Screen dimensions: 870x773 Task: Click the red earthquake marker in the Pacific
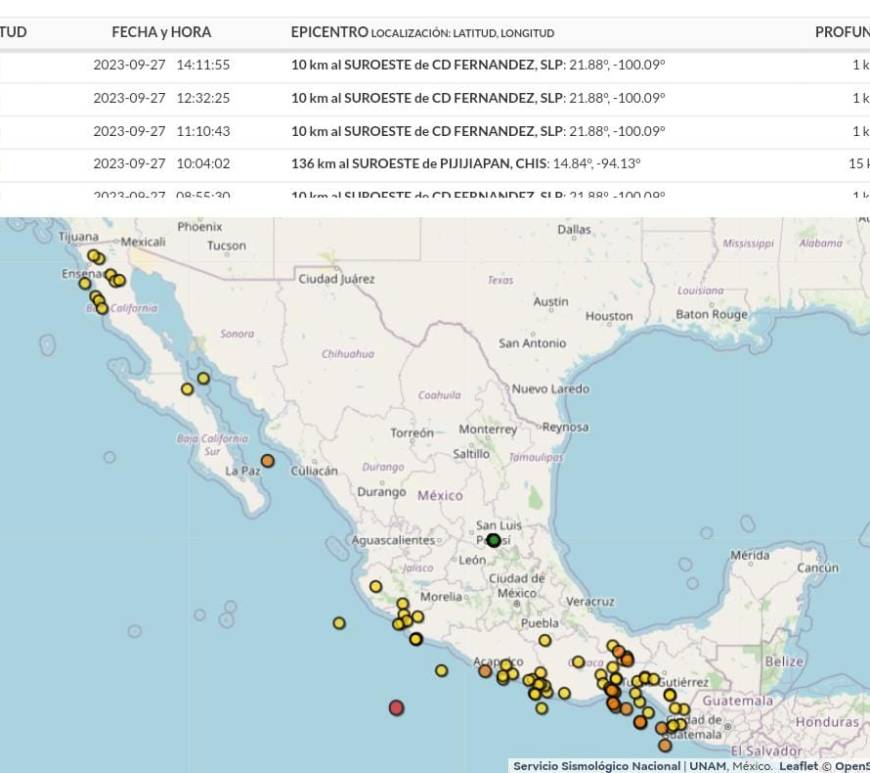coord(396,708)
